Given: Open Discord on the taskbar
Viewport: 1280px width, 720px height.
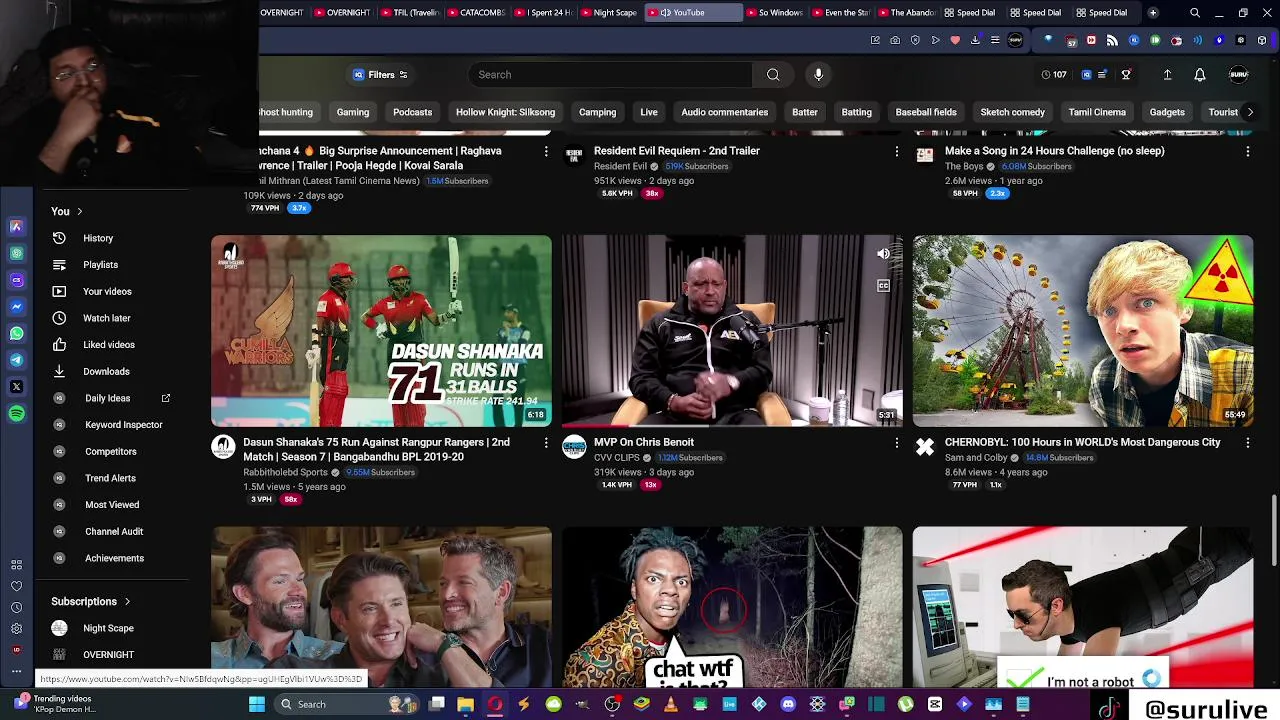Looking at the screenshot, I should pyautogui.click(x=788, y=704).
